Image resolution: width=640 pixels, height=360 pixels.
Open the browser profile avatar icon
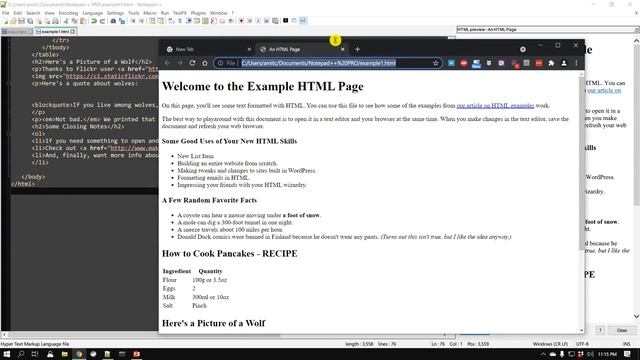564,63
